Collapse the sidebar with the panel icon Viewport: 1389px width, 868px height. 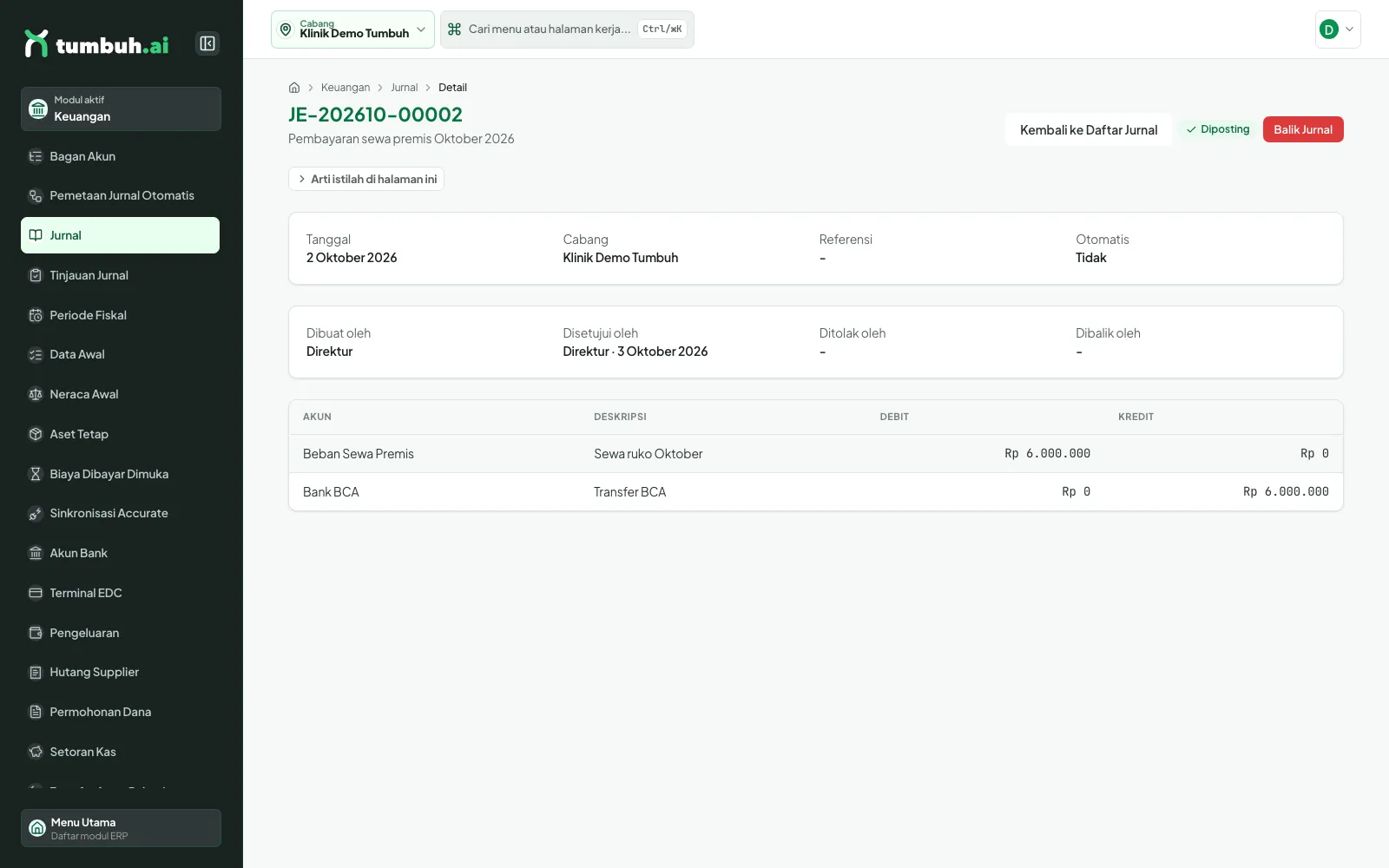(x=207, y=43)
